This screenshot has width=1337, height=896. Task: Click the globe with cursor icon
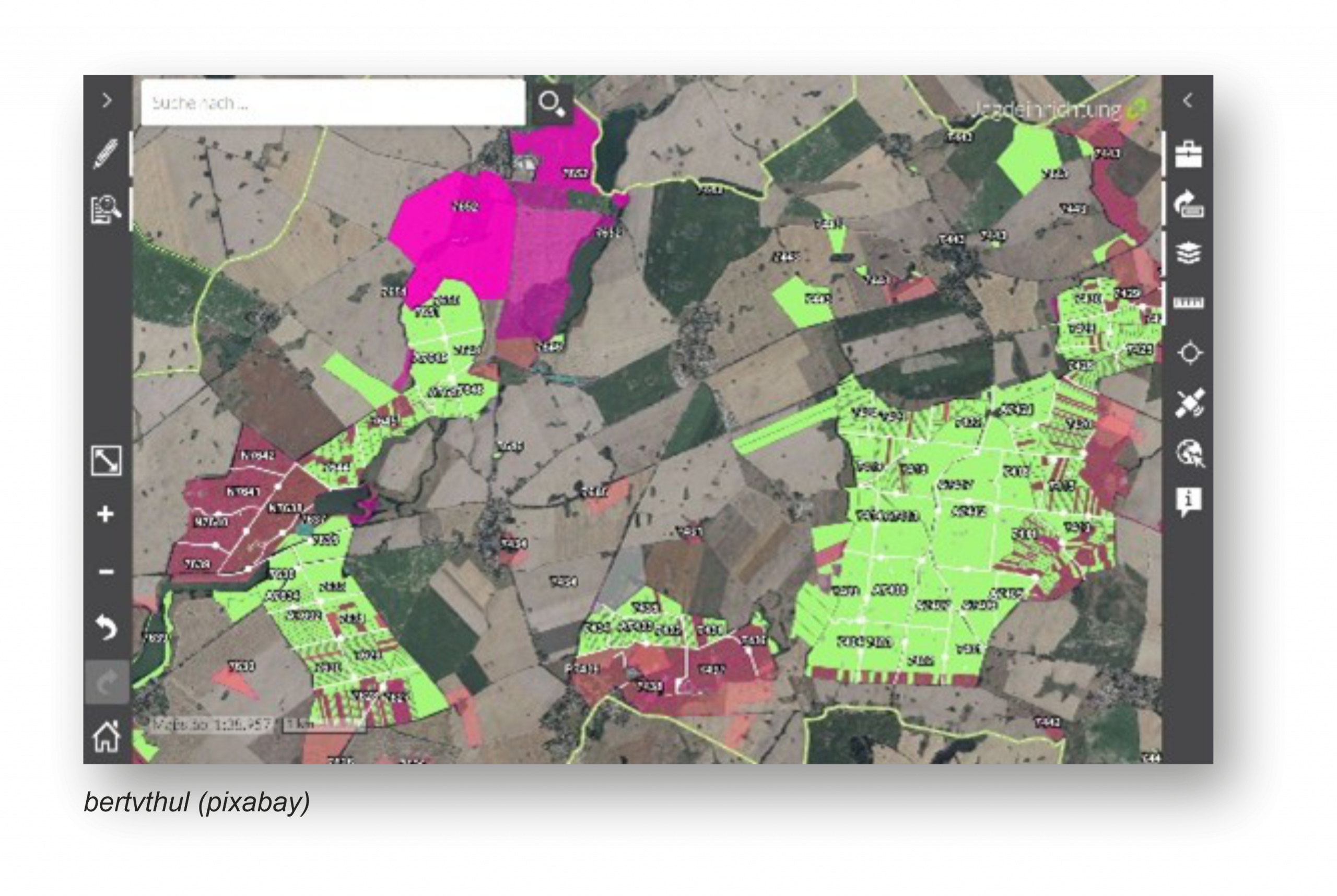pos(1190,453)
